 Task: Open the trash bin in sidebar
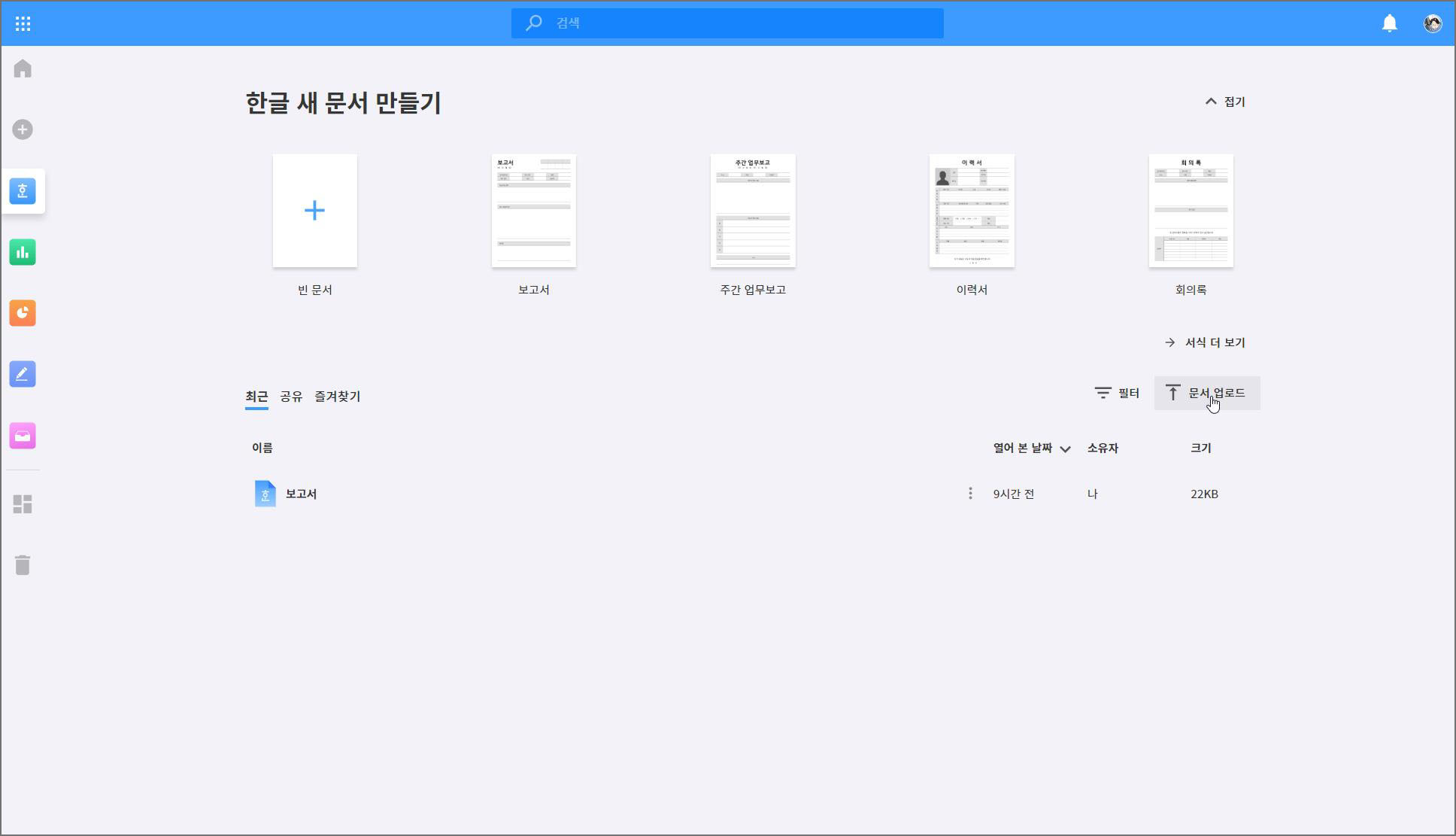click(23, 565)
